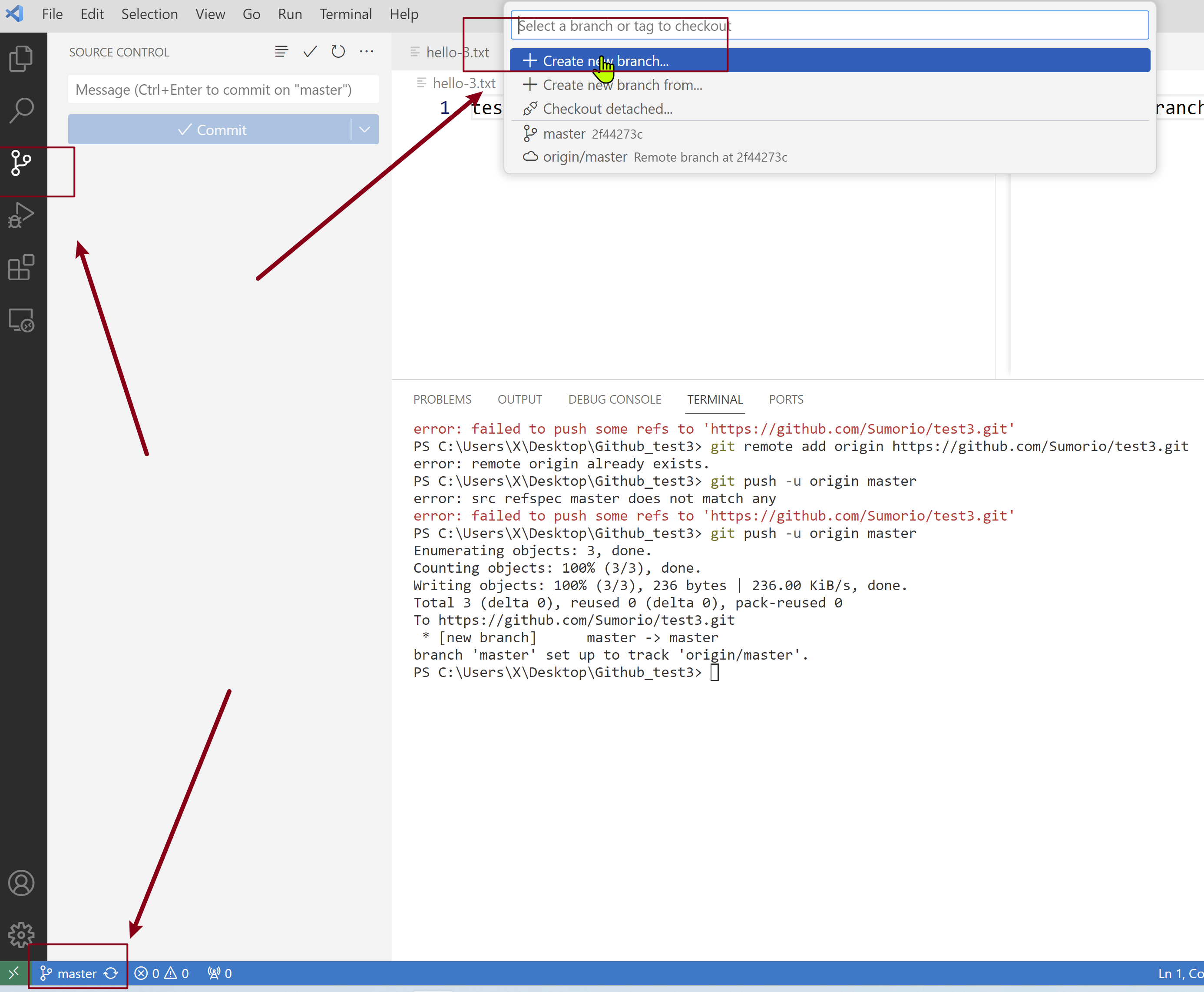Click the checkmark commit icon in header
Image resolution: width=1204 pixels, height=992 pixels.
tap(310, 52)
